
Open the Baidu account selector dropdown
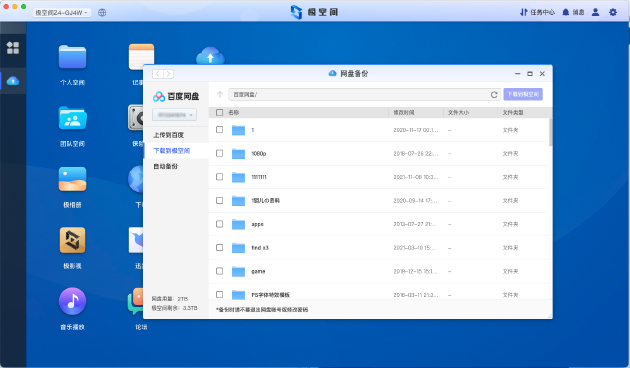coord(174,115)
